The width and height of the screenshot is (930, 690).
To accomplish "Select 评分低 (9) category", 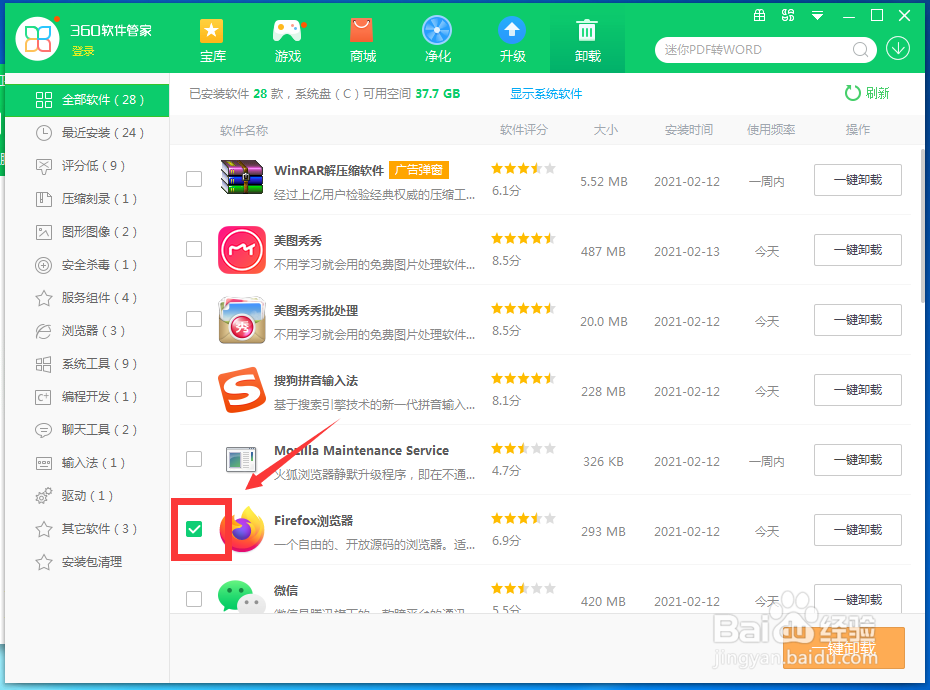I will tap(87, 166).
